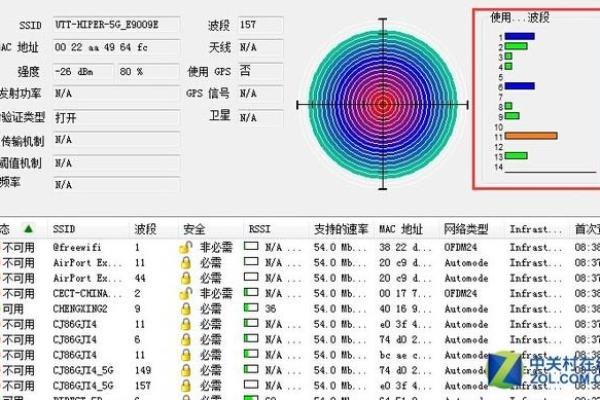Click MAC cell starting 40 16 9
The height and width of the screenshot is (400, 600).
point(405,309)
